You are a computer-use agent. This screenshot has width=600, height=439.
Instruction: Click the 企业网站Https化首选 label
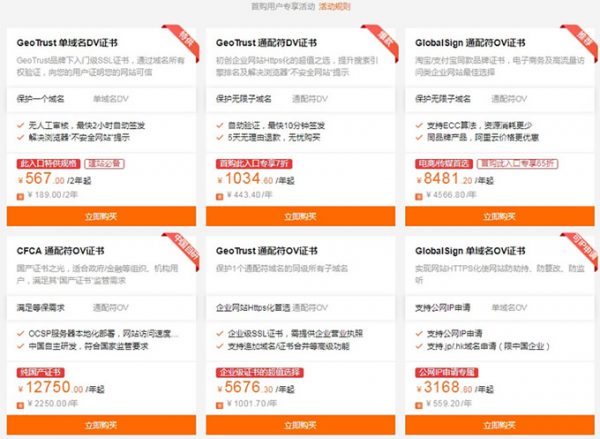tap(253, 308)
